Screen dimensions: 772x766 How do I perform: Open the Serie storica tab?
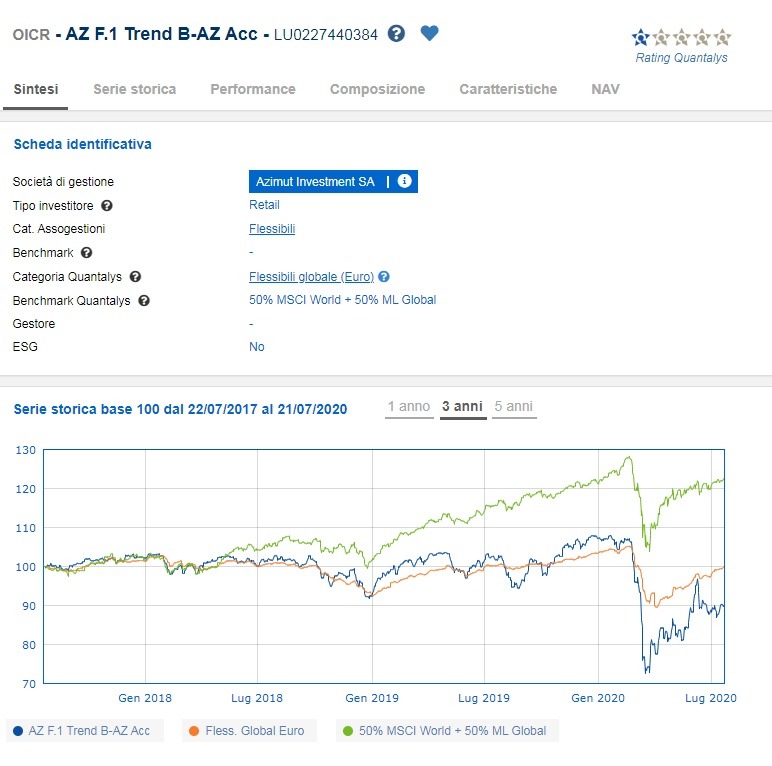tap(134, 89)
